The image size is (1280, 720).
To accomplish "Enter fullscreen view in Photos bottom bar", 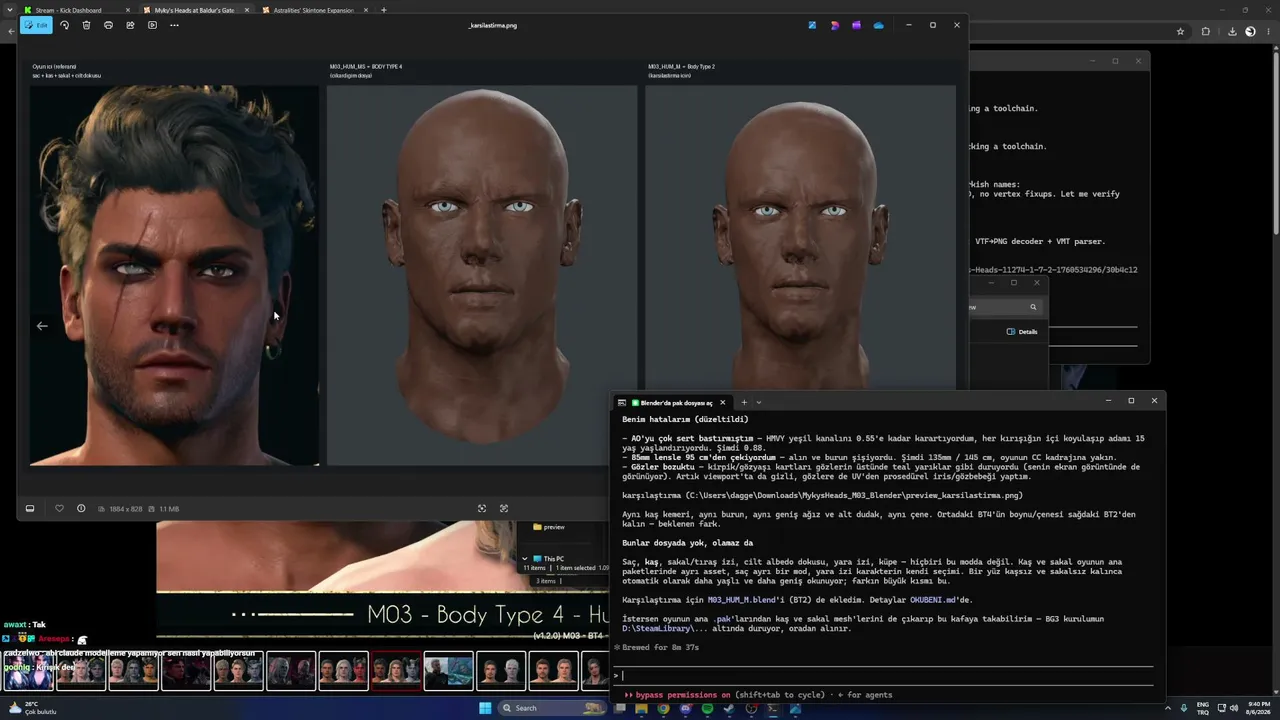I will click(x=504, y=509).
